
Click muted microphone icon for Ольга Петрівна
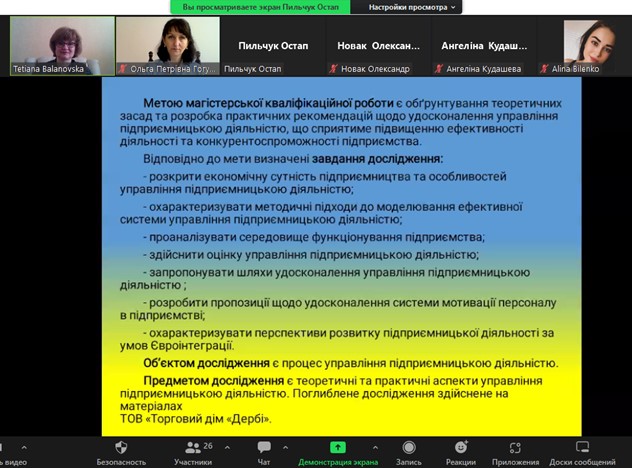click(x=122, y=69)
